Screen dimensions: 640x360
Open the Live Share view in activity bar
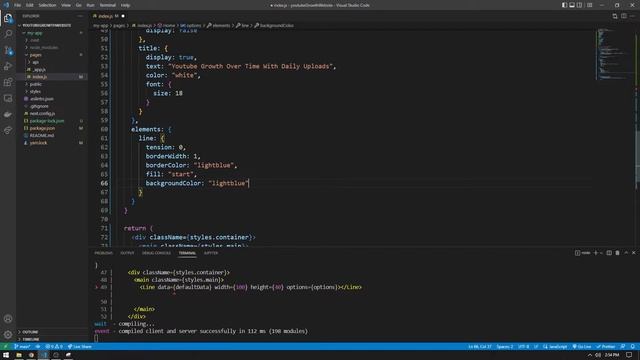[8, 131]
